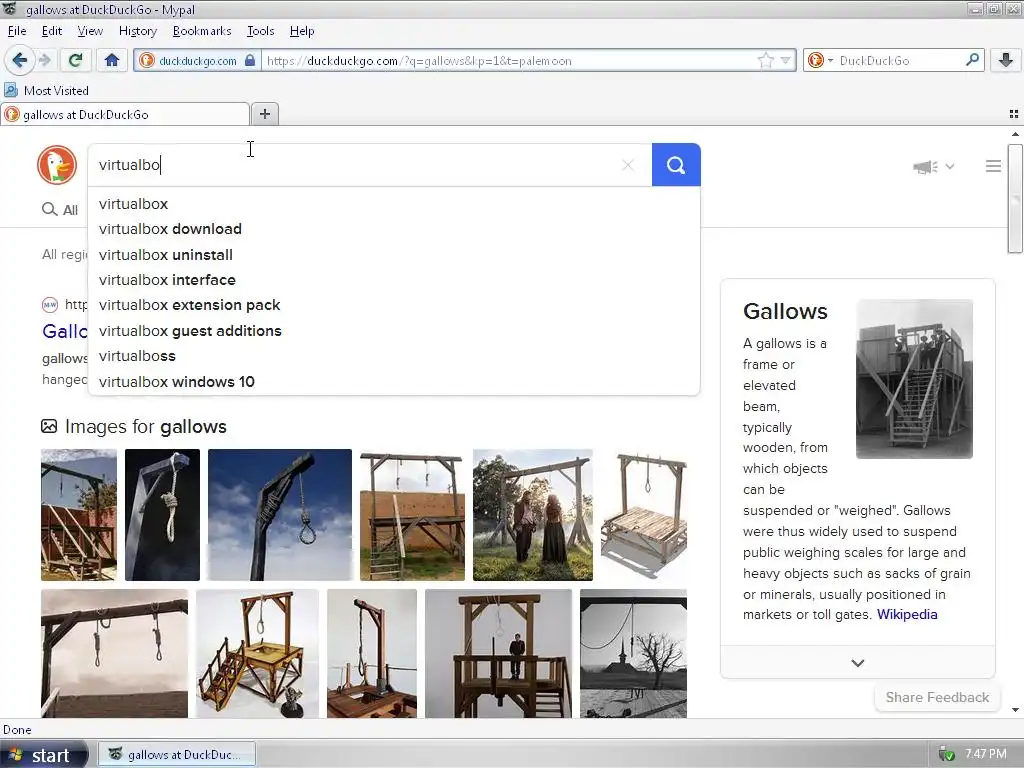Select the 'gallows at DuckDuckGo' tab

[125, 114]
